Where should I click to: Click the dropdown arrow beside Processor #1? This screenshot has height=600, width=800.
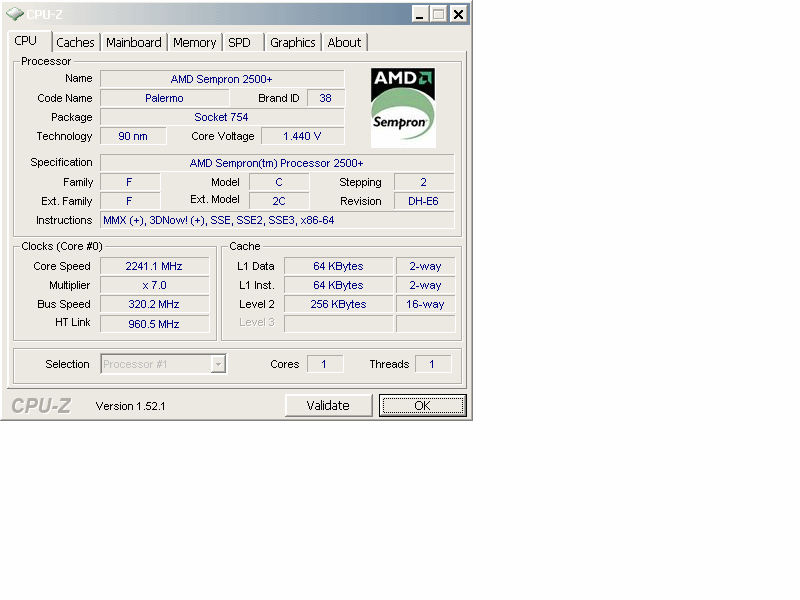pyautogui.click(x=218, y=364)
